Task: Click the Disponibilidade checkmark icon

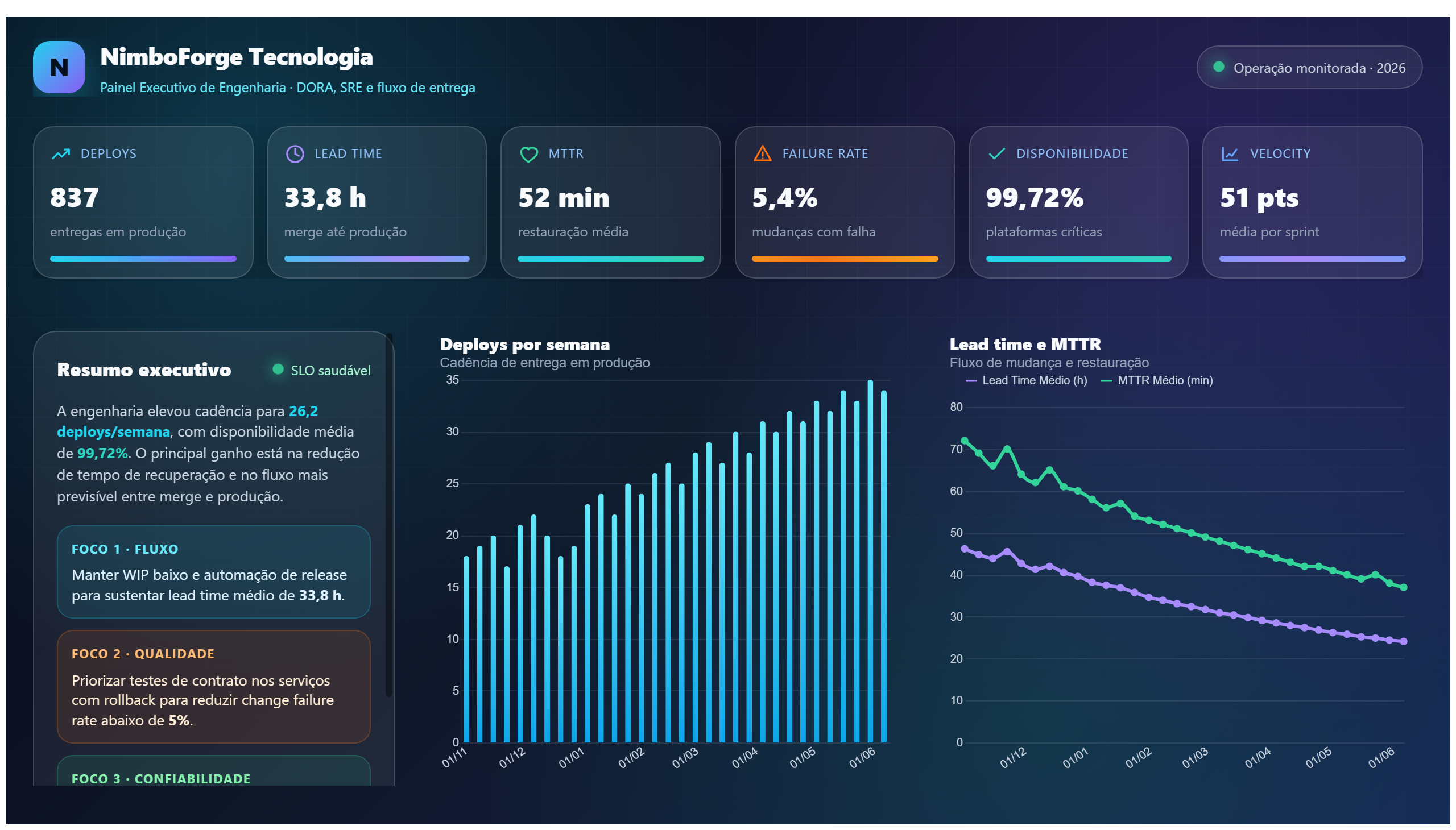Action: (996, 154)
